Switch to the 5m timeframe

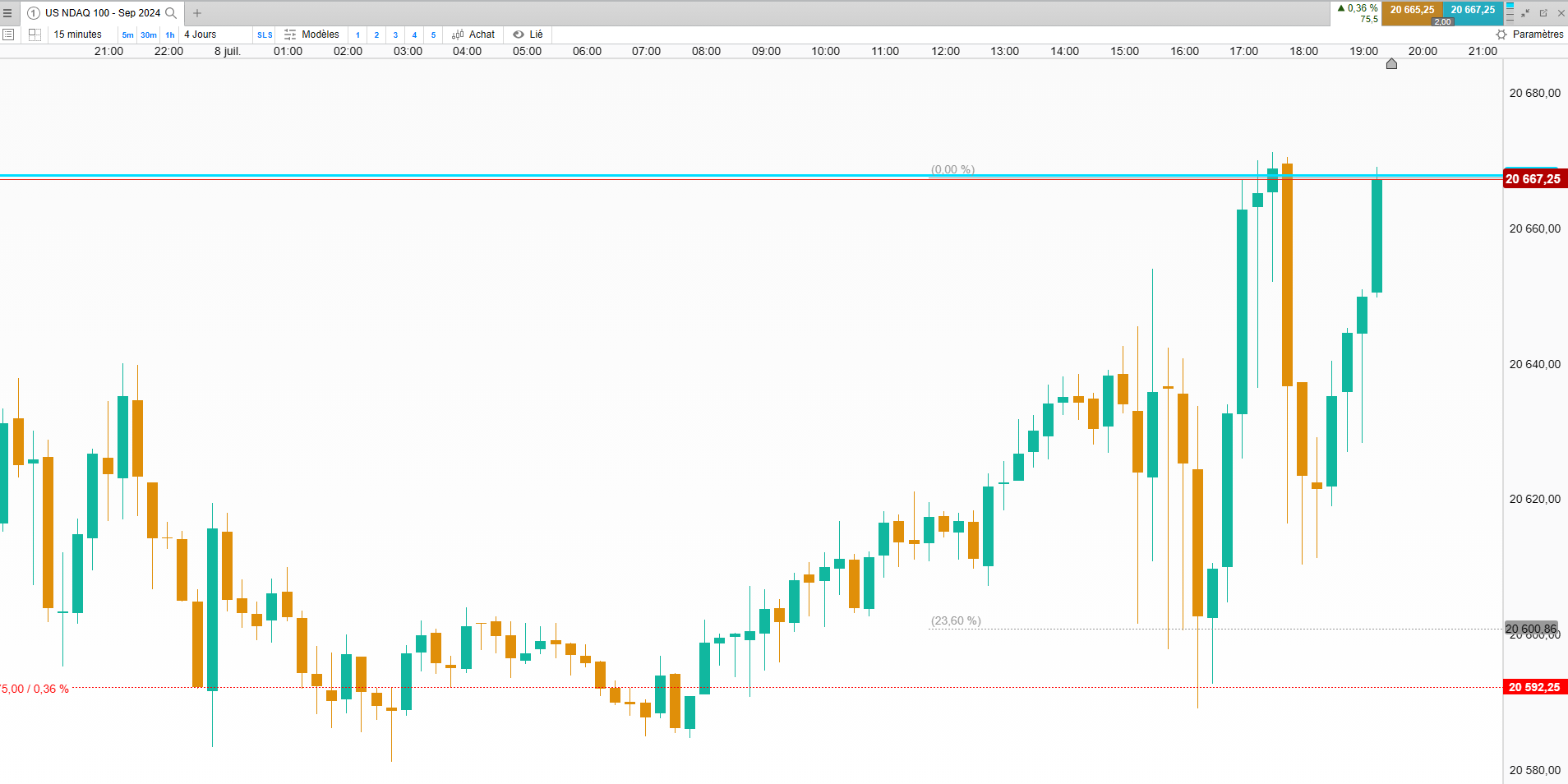point(127,35)
